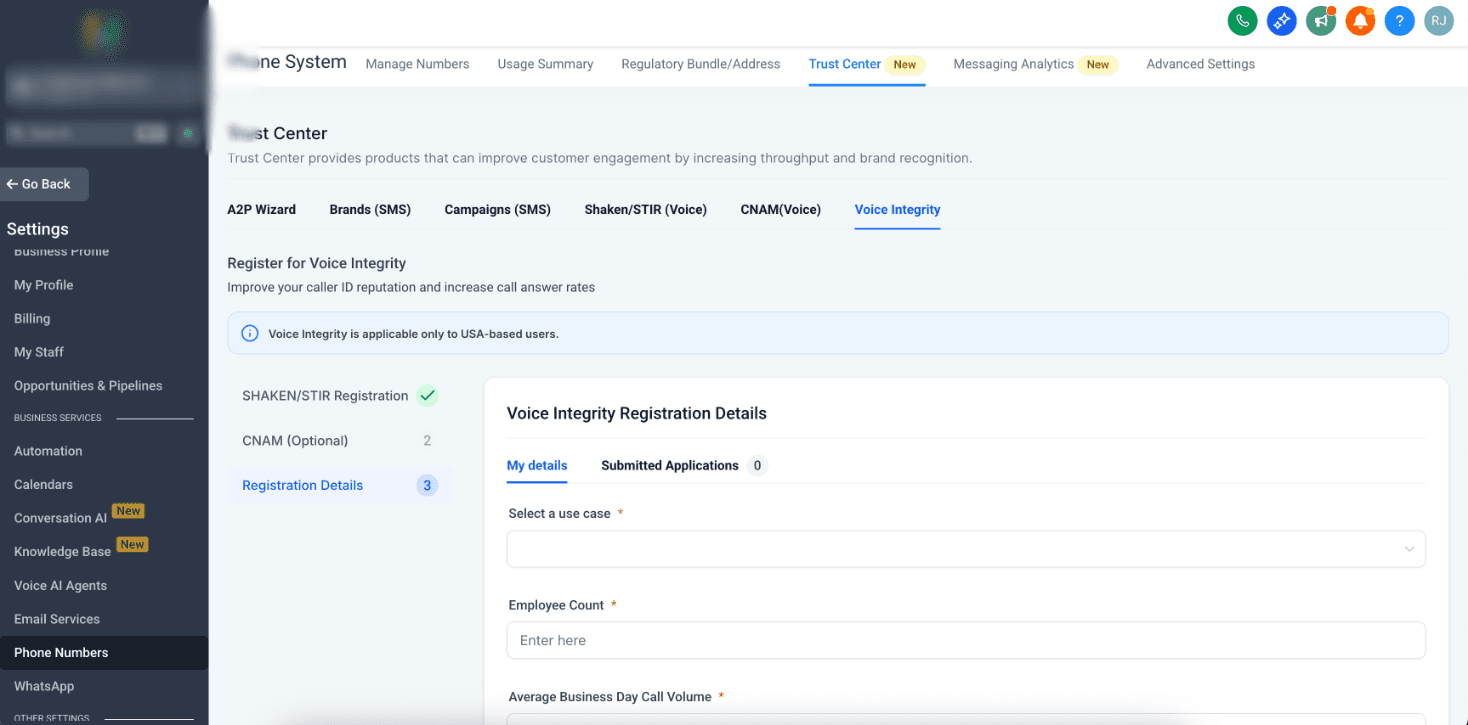Select Voice Integrity sub-tab

pos(897,209)
